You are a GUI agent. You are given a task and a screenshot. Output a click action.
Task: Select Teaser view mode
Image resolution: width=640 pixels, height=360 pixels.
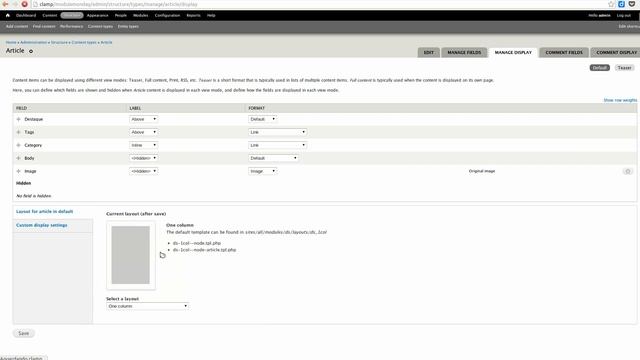click(x=624, y=68)
